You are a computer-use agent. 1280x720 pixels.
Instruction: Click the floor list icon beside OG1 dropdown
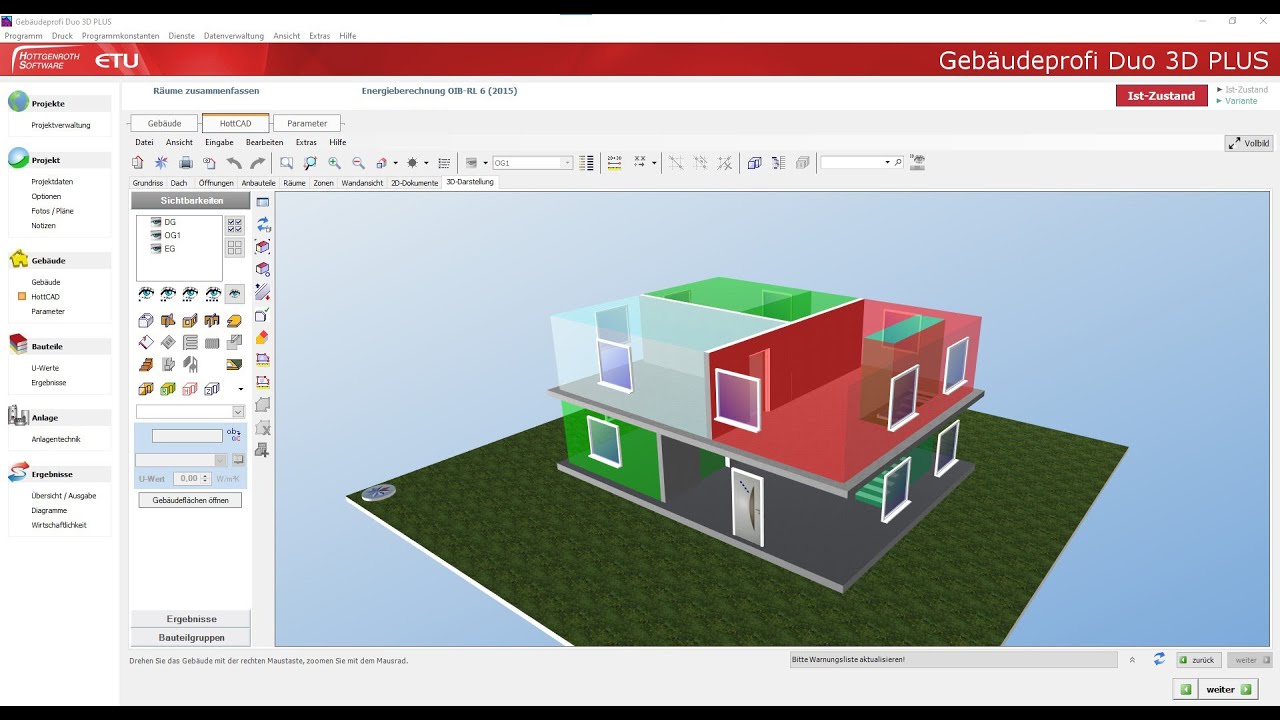pyautogui.click(x=587, y=163)
